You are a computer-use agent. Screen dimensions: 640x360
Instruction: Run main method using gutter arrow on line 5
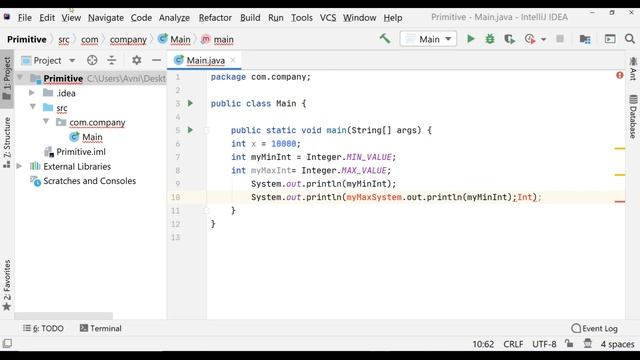[190, 130]
